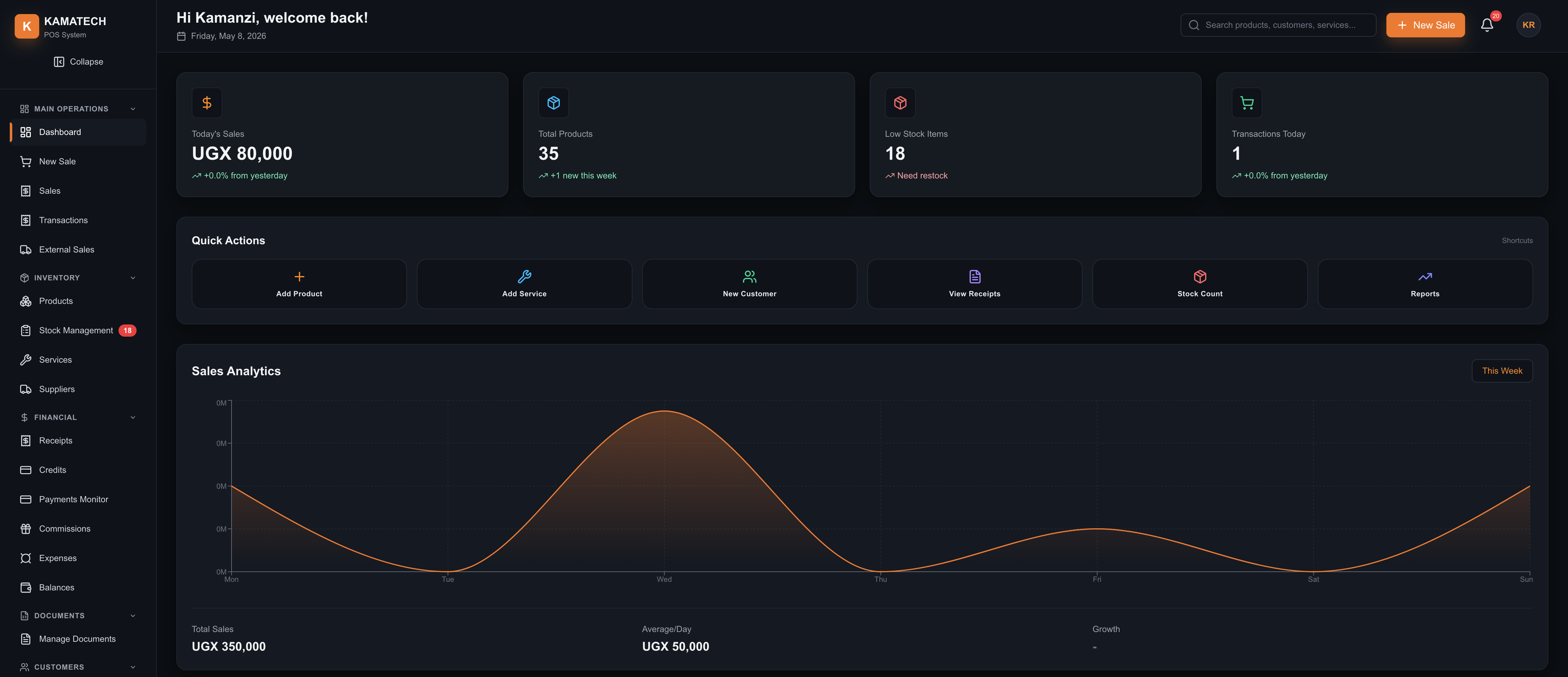Click the Add Service quick action

[524, 284]
